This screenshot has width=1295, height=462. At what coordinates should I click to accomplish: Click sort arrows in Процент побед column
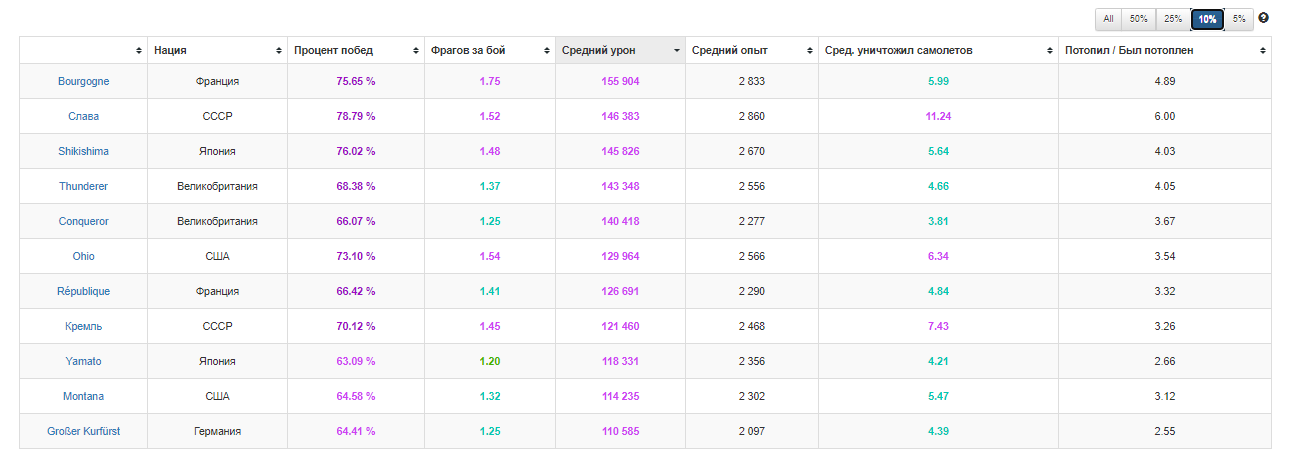(415, 50)
